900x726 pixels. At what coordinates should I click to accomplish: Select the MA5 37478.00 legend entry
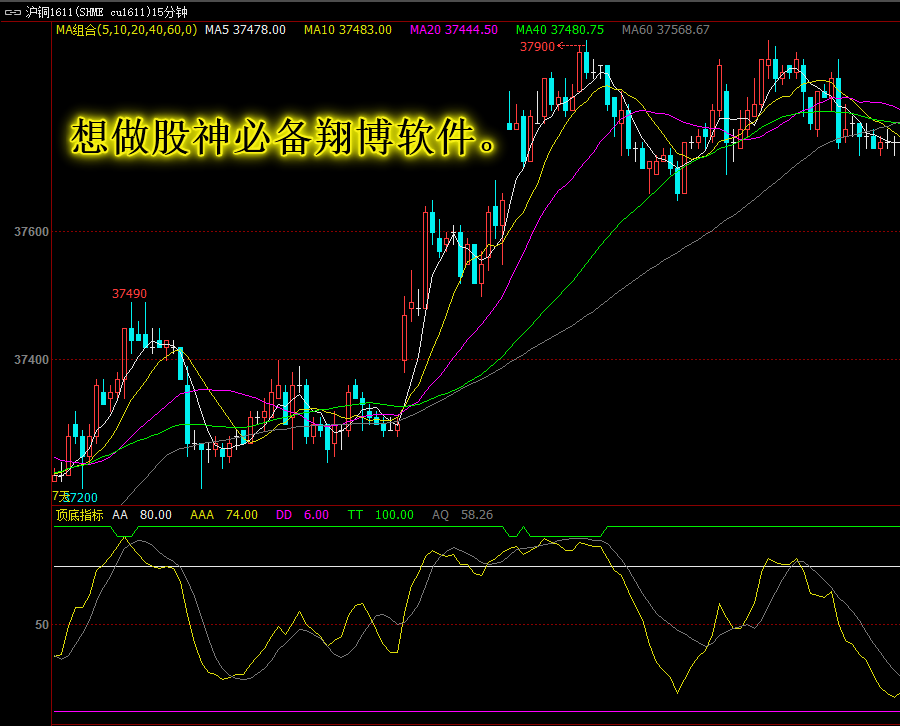pos(245,30)
